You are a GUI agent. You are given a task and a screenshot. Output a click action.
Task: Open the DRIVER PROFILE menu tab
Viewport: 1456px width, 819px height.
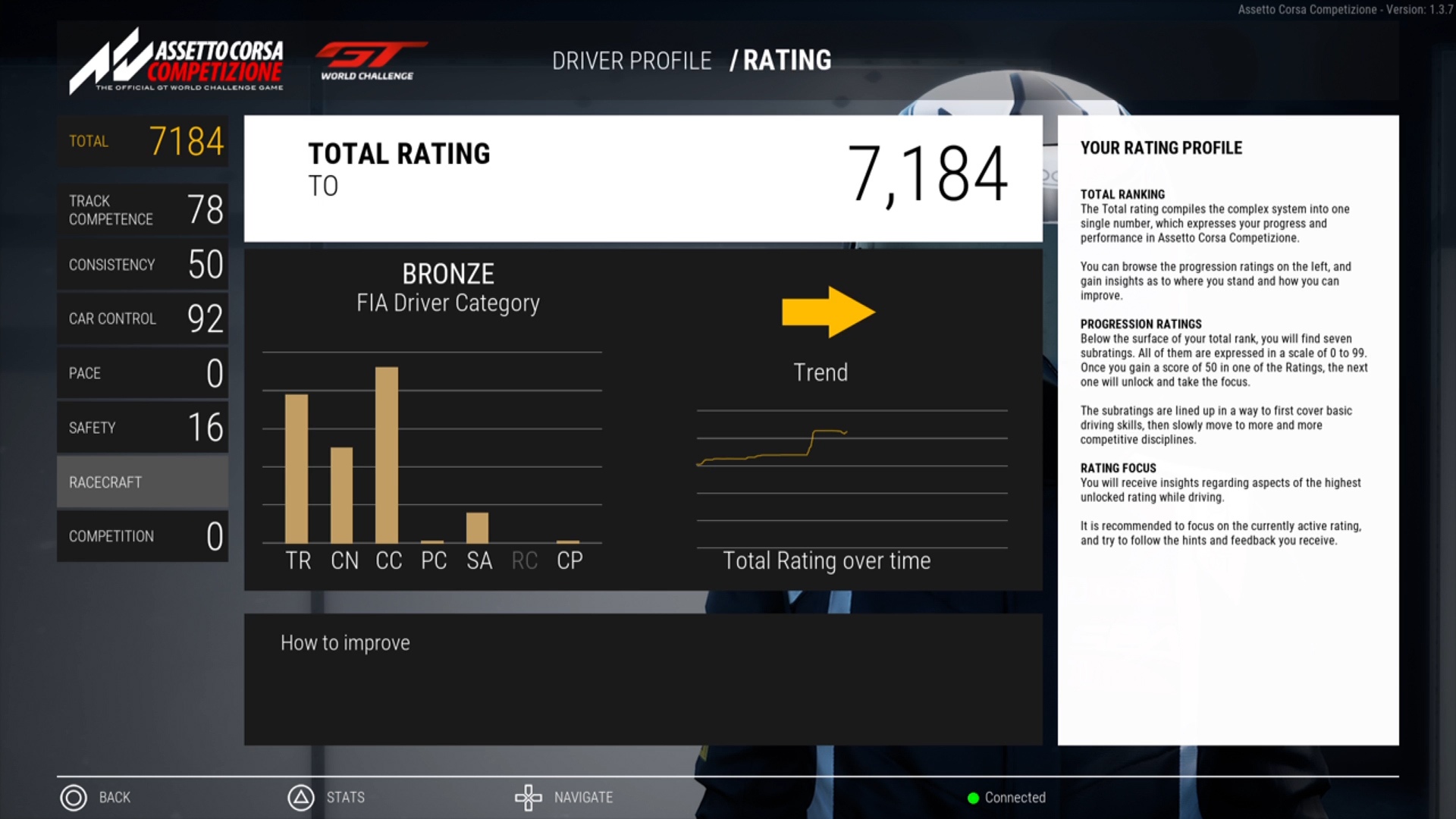(633, 60)
